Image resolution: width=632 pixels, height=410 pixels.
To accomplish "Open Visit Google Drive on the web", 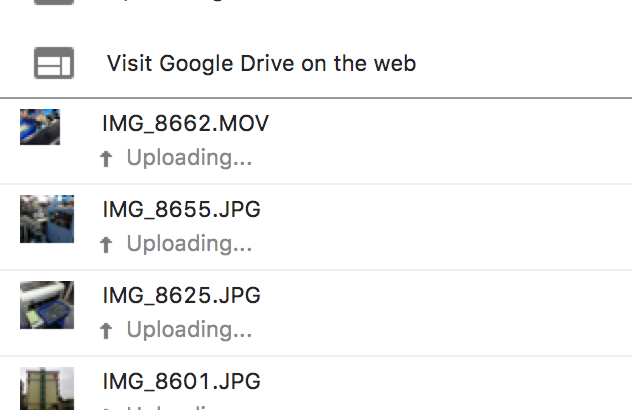I will tap(261, 64).
